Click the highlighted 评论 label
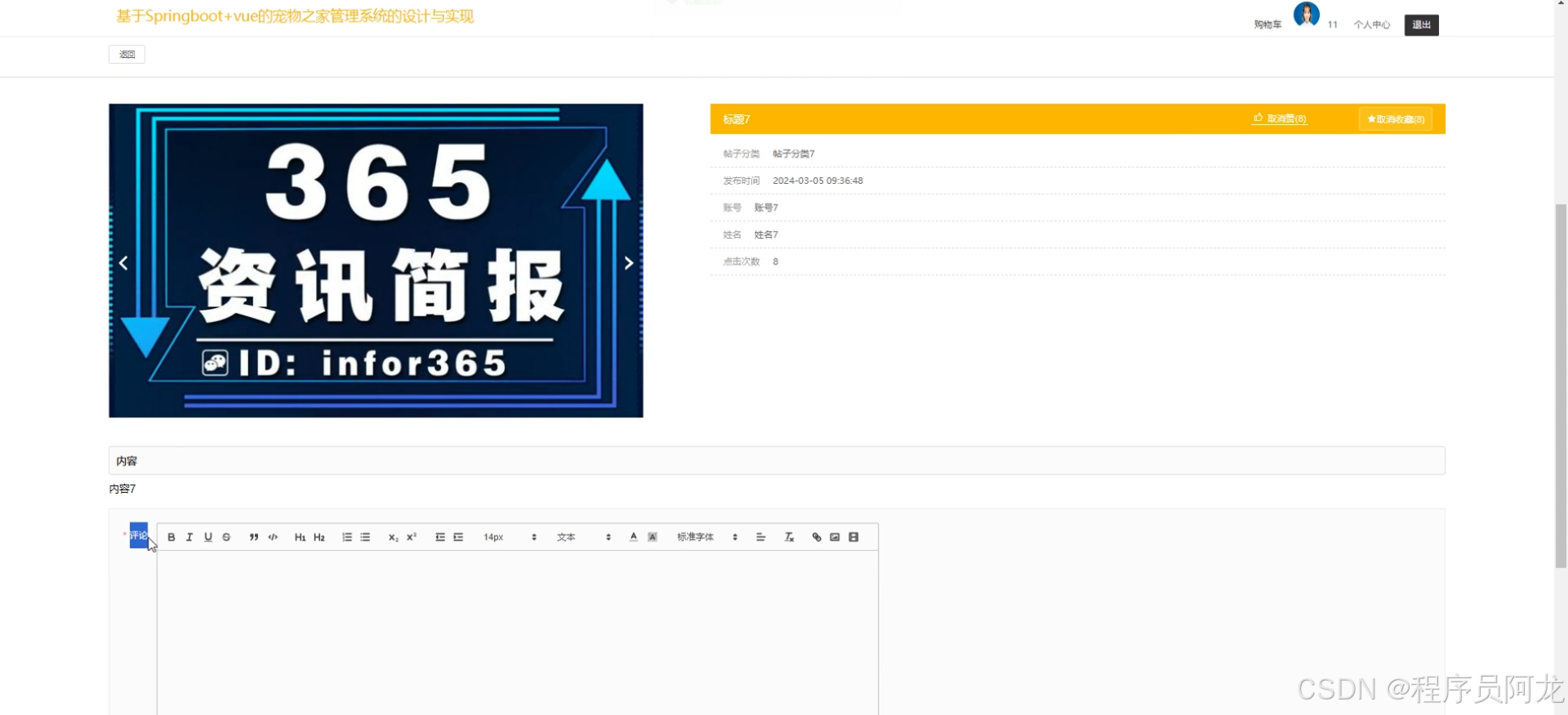Viewport: 1568px width, 715px height. (139, 536)
